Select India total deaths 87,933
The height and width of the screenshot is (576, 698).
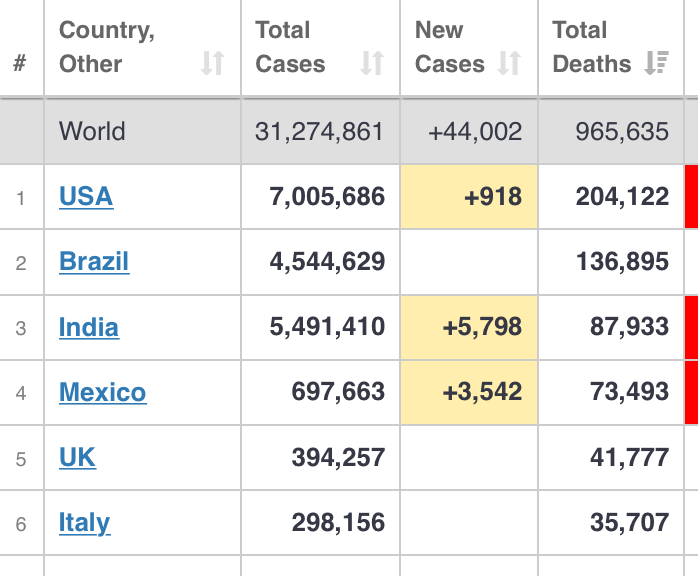click(629, 327)
